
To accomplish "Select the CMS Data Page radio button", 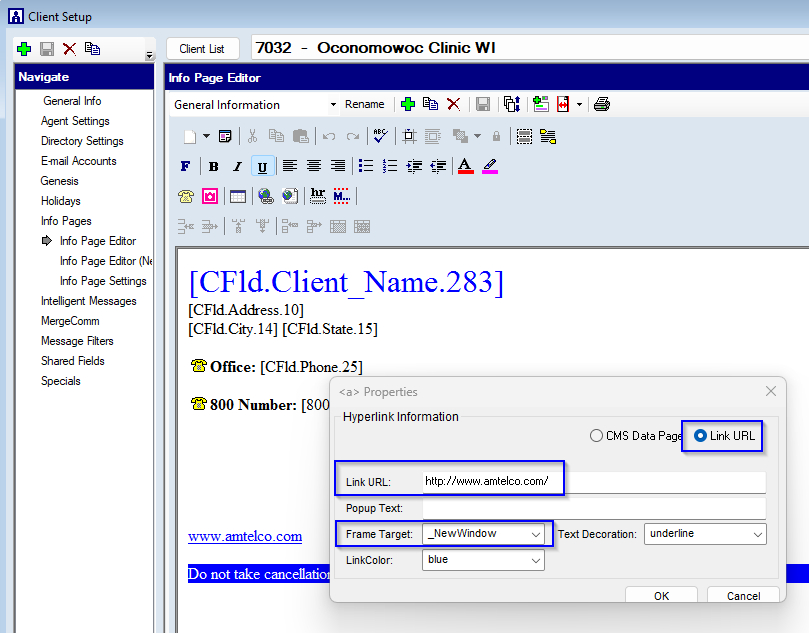I will point(597,436).
